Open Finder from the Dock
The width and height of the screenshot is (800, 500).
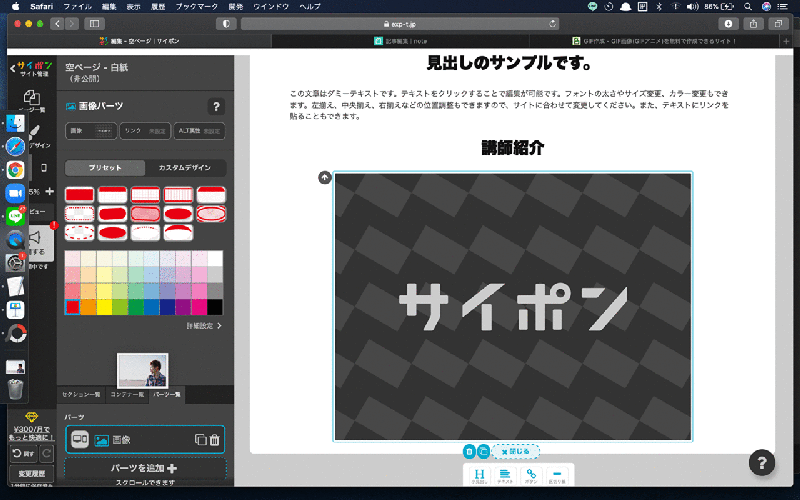(x=15, y=123)
